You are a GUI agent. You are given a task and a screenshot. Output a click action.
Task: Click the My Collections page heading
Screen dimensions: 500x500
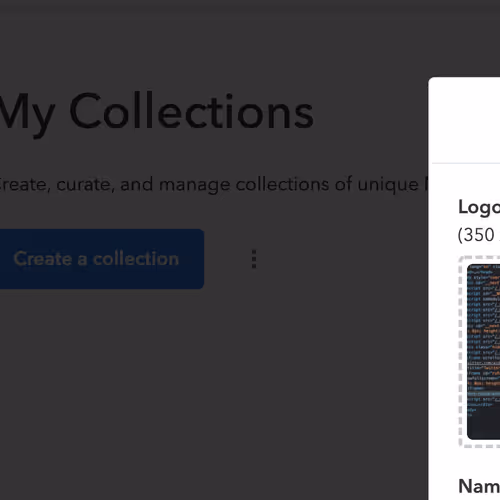156,113
